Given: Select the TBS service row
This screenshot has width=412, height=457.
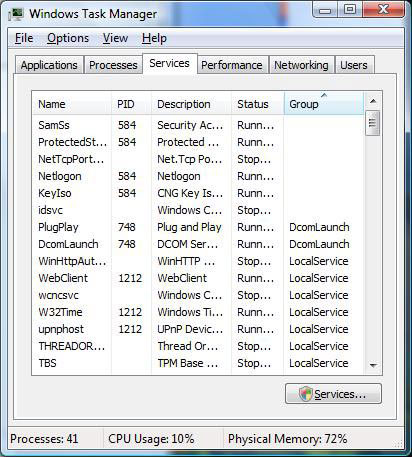Looking at the screenshot, I should point(198,363).
